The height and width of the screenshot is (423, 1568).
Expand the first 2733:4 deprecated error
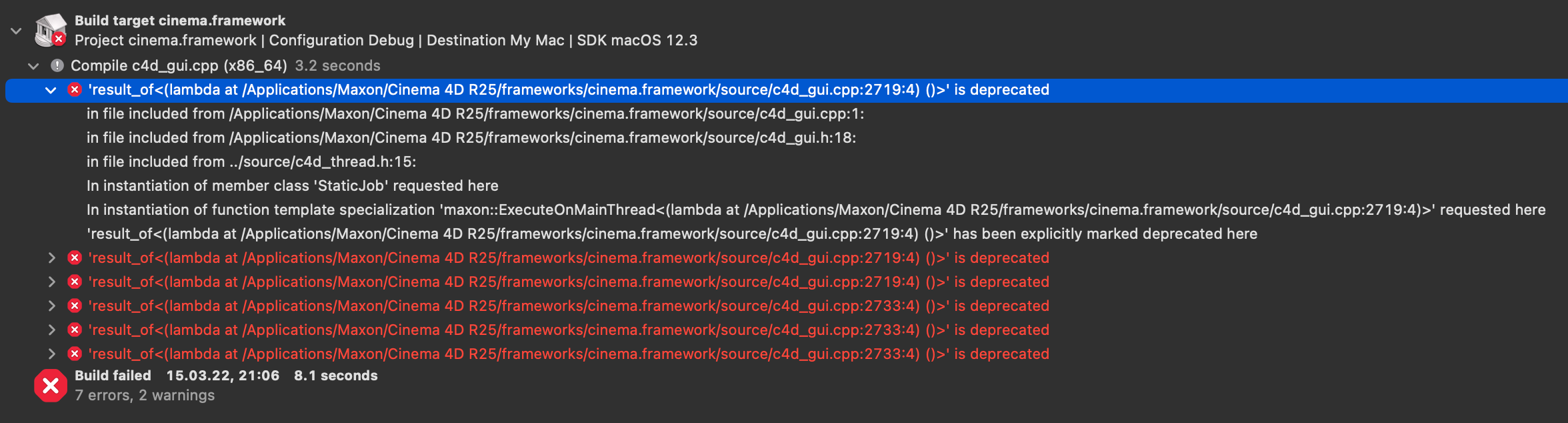[x=51, y=306]
